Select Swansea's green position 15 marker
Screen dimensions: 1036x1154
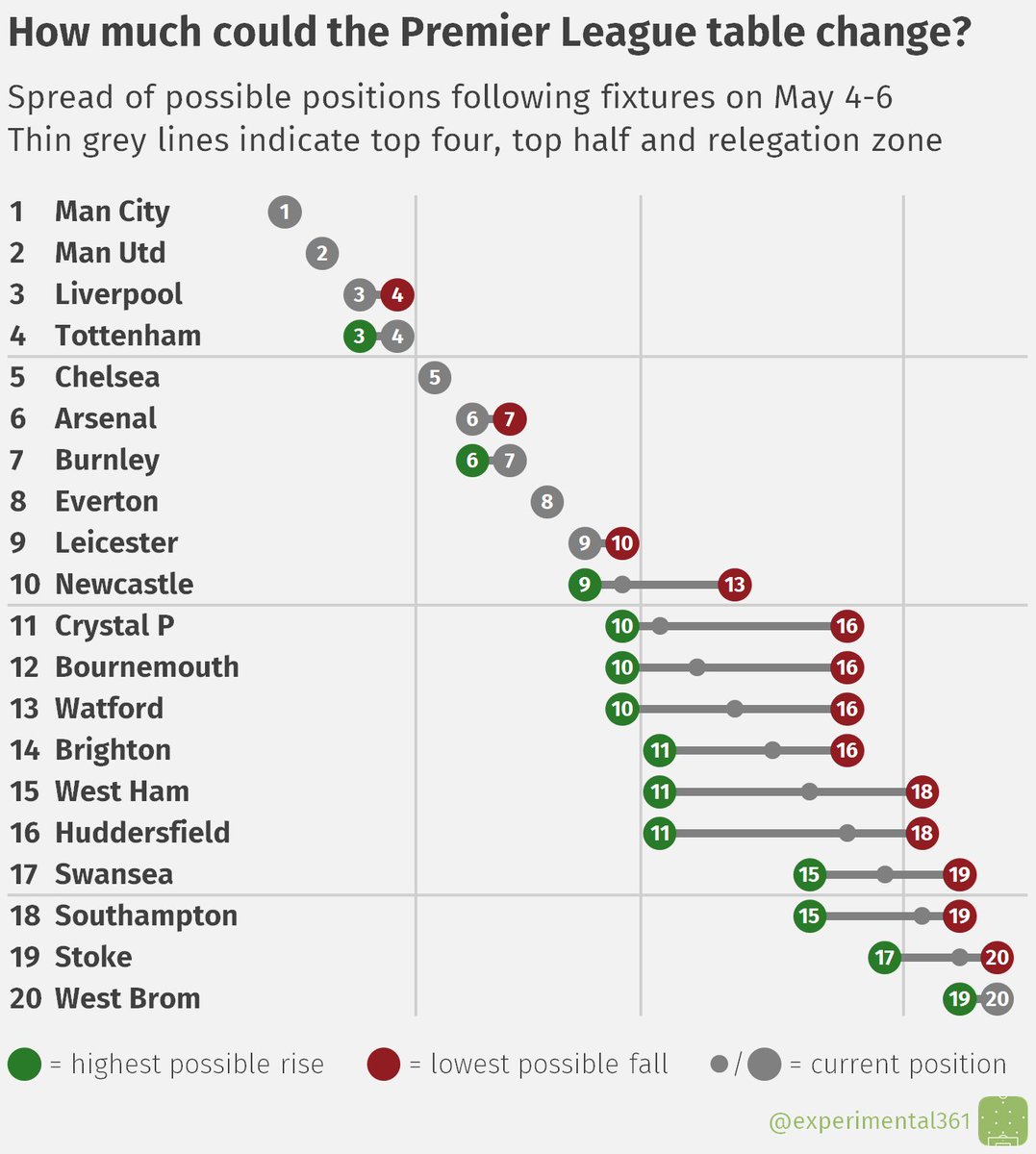(x=810, y=874)
